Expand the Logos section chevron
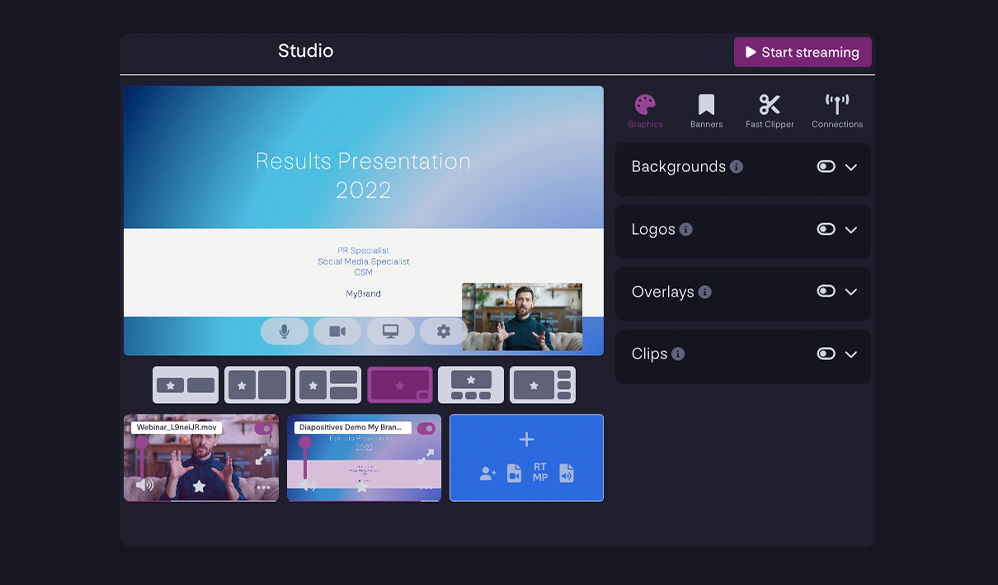Image resolution: width=998 pixels, height=585 pixels. pyautogui.click(x=851, y=230)
